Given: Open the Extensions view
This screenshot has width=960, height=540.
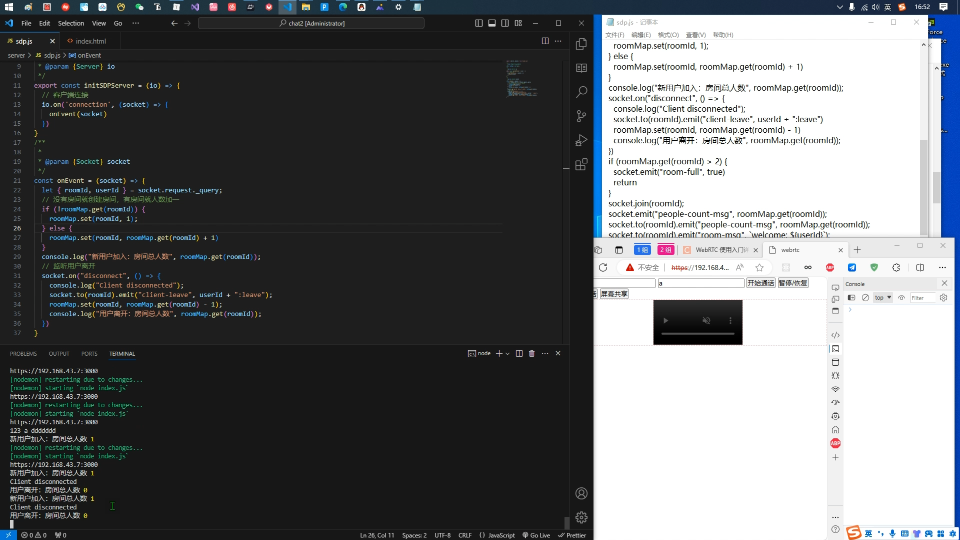Looking at the screenshot, I should 582,164.
